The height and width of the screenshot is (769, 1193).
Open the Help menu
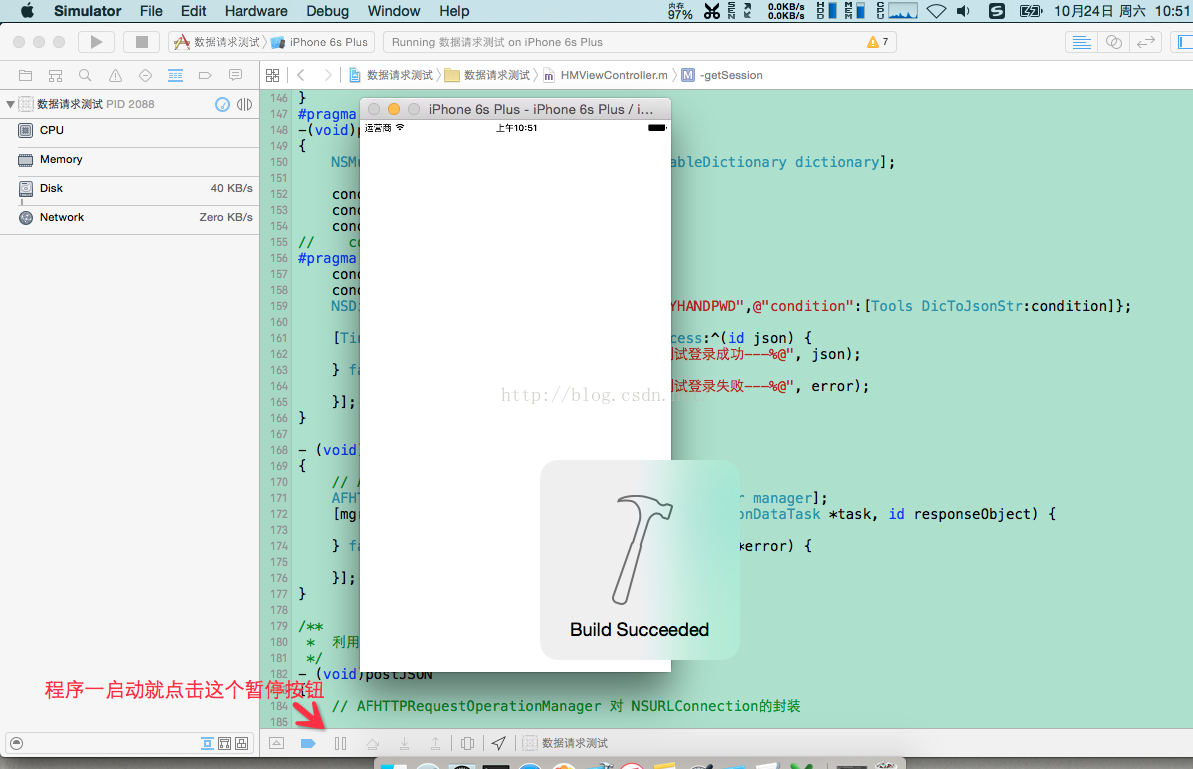click(x=454, y=11)
